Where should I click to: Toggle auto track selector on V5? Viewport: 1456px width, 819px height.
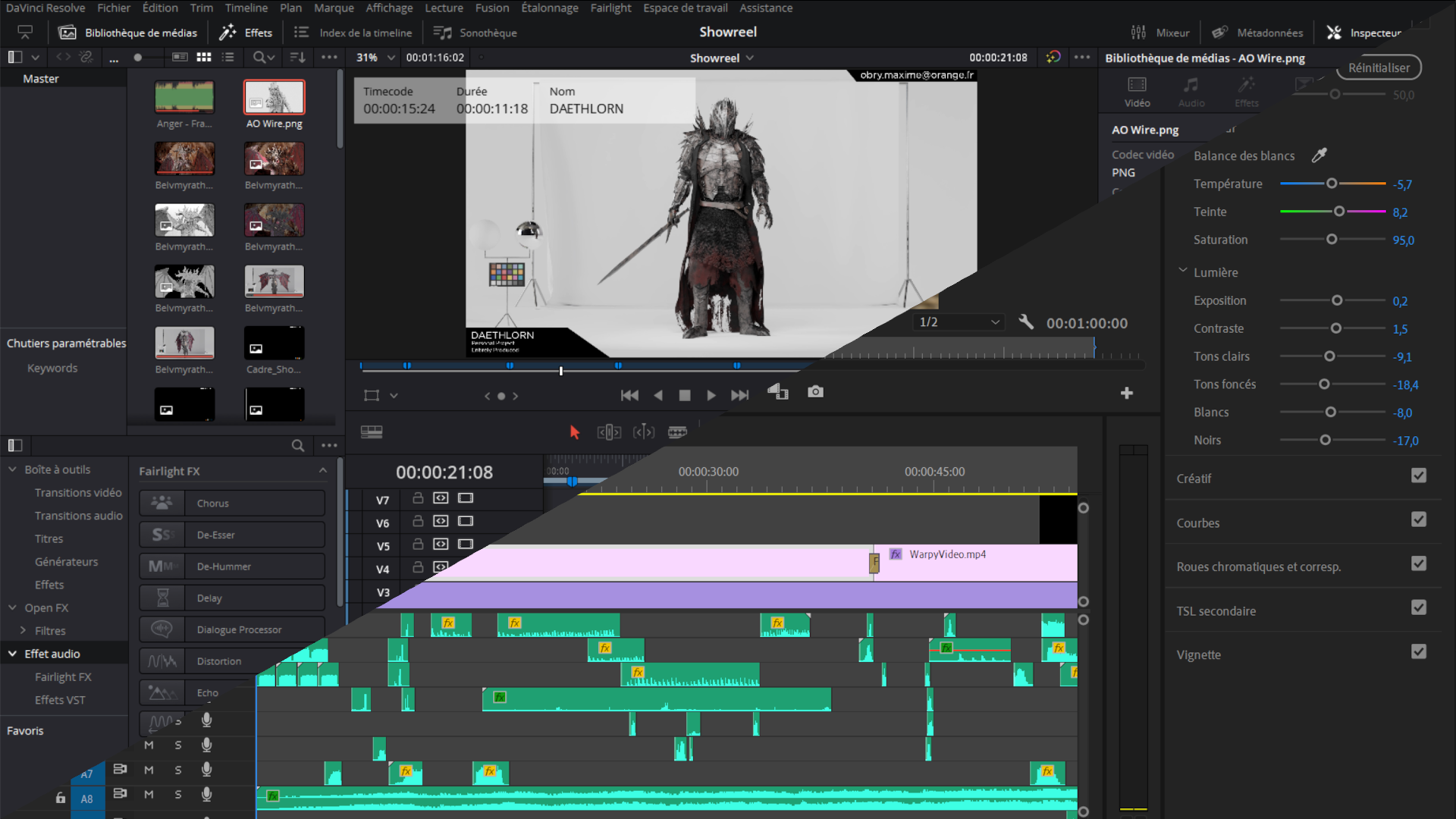tap(441, 544)
